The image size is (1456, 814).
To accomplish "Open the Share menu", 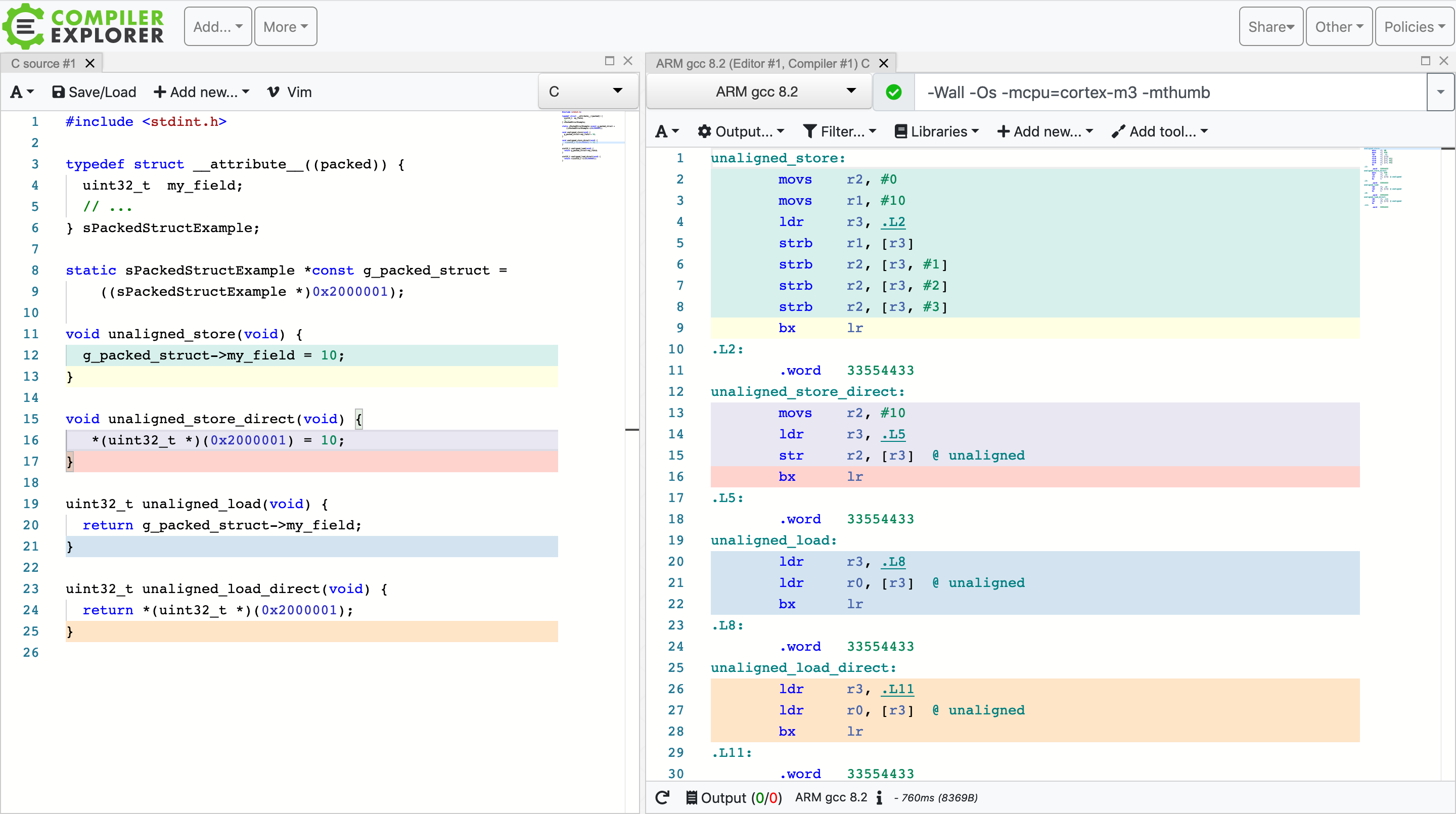I will 1270,27.
